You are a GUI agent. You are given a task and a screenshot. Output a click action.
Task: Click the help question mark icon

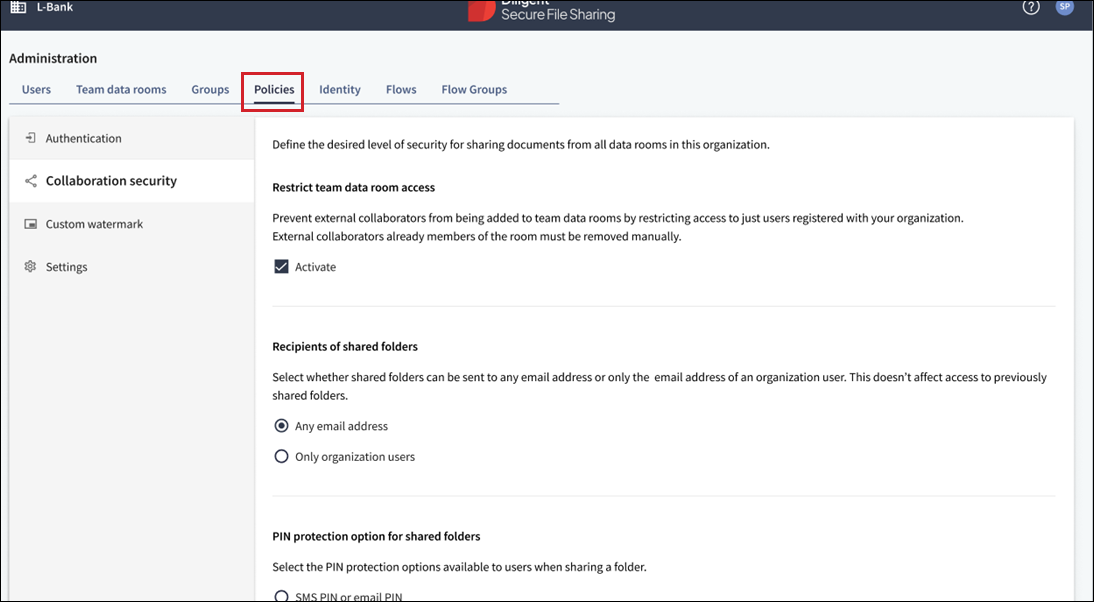(x=1031, y=8)
